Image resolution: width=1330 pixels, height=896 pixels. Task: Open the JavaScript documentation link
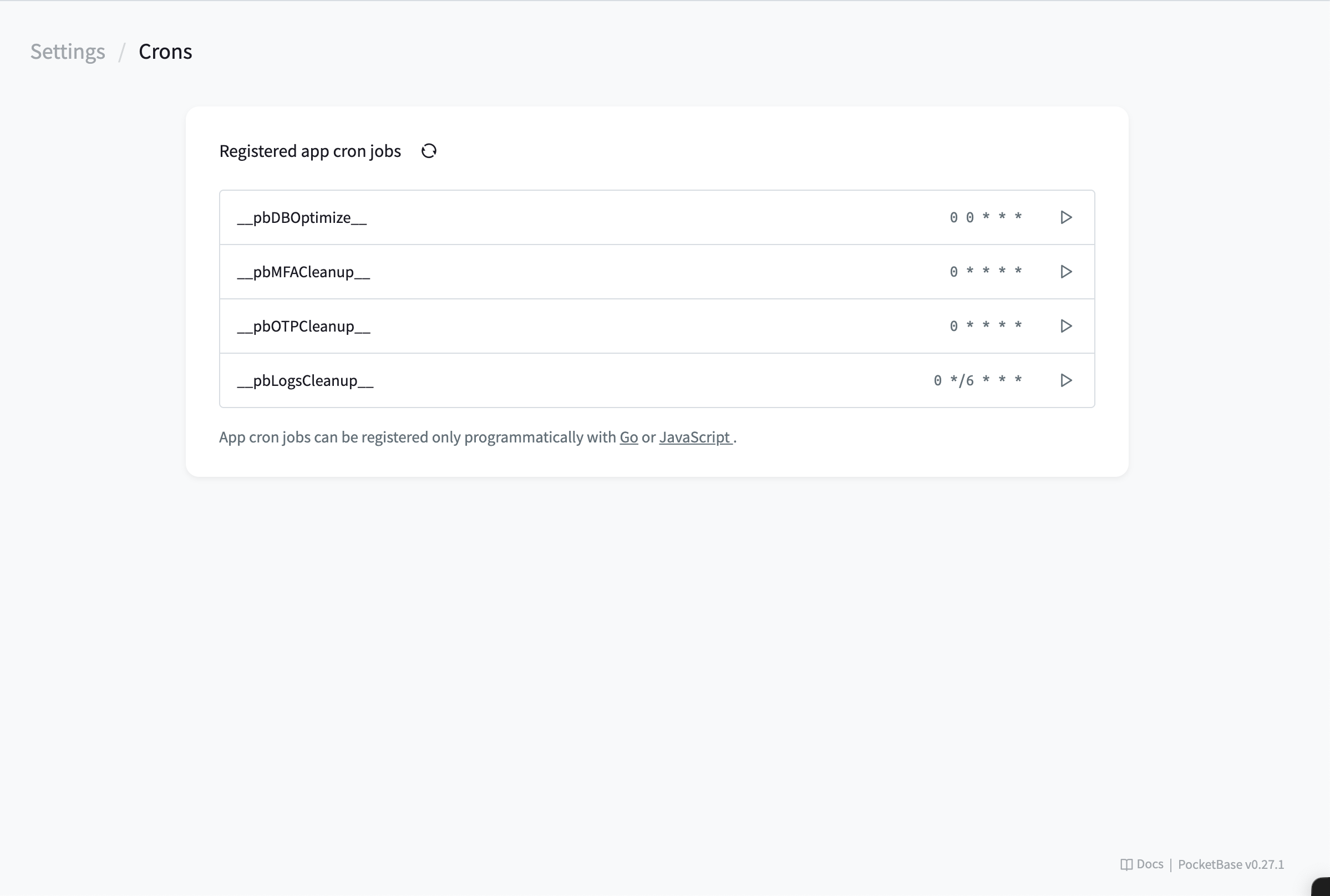694,437
